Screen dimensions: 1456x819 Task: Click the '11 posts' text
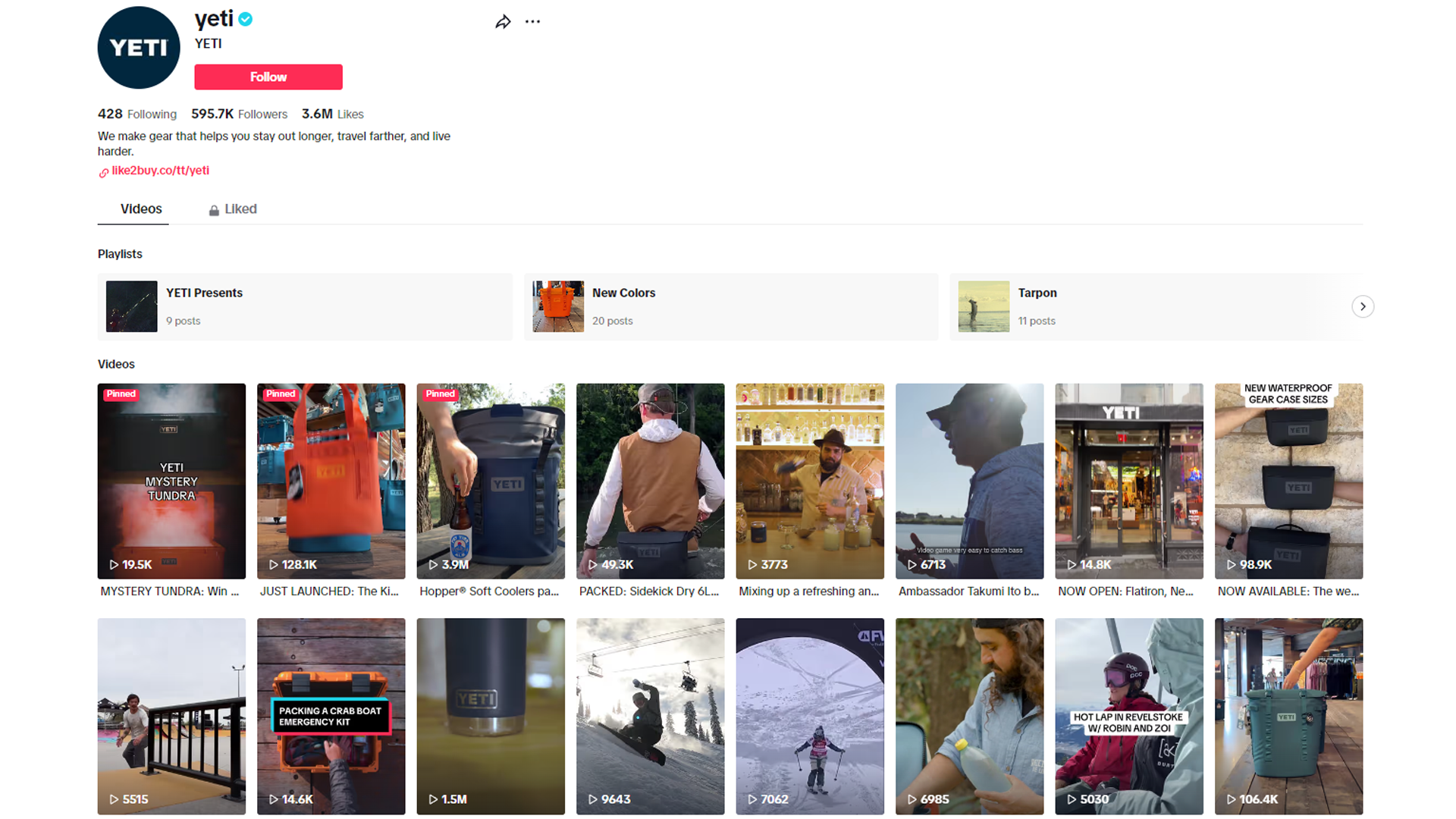[x=1037, y=321]
